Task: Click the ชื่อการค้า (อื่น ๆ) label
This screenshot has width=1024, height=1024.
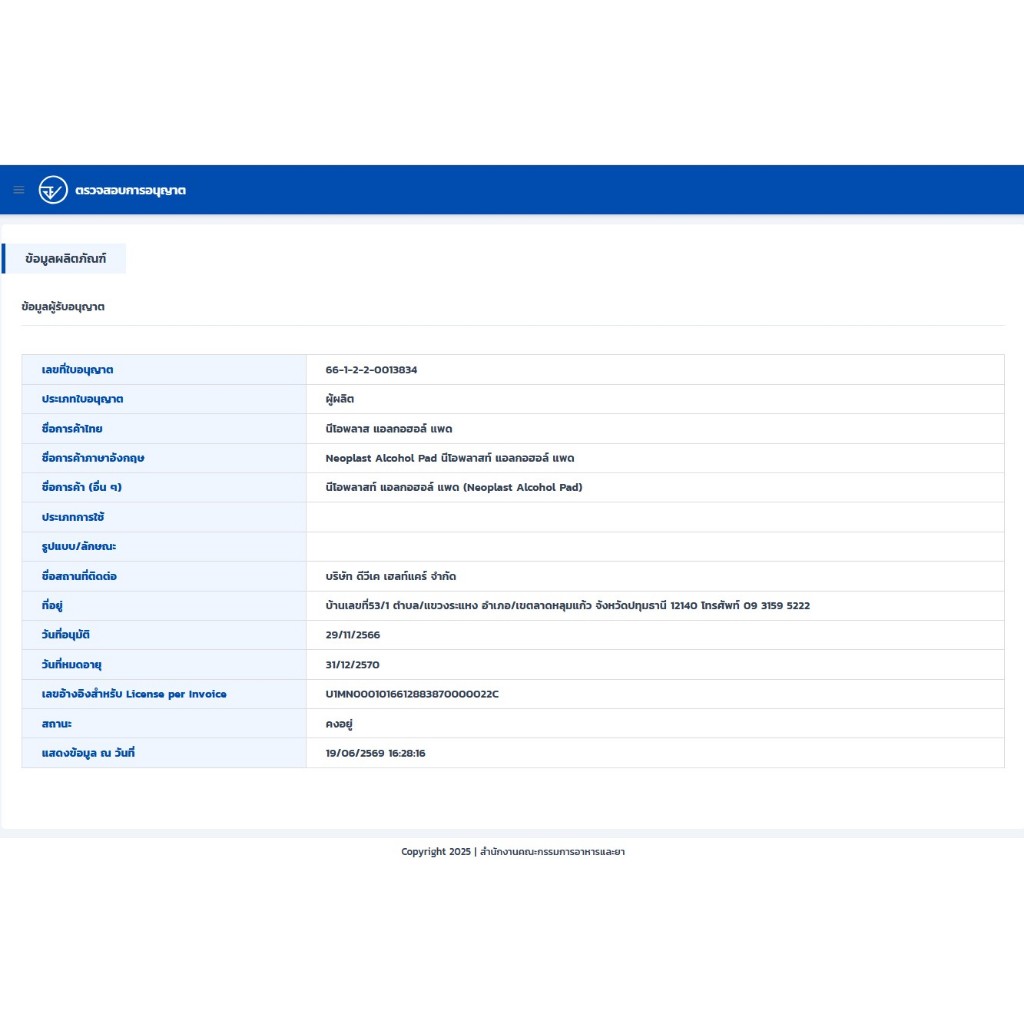Action: 82,487
